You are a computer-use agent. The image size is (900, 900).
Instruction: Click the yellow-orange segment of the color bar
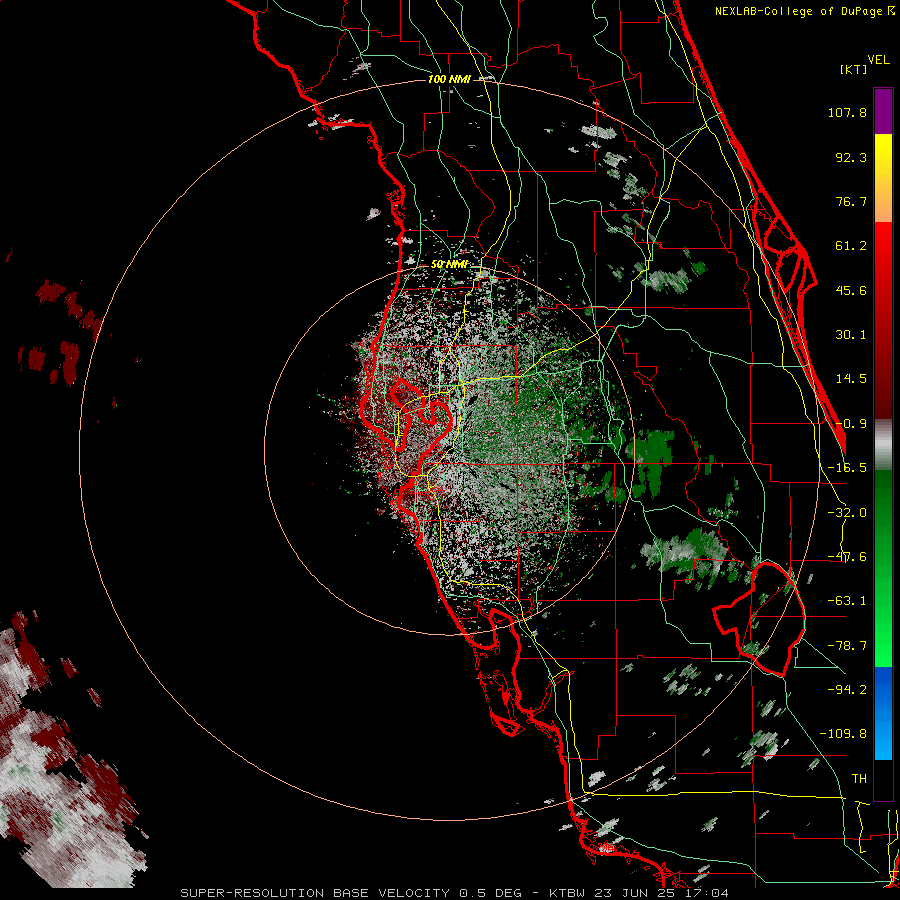[x=883, y=178]
